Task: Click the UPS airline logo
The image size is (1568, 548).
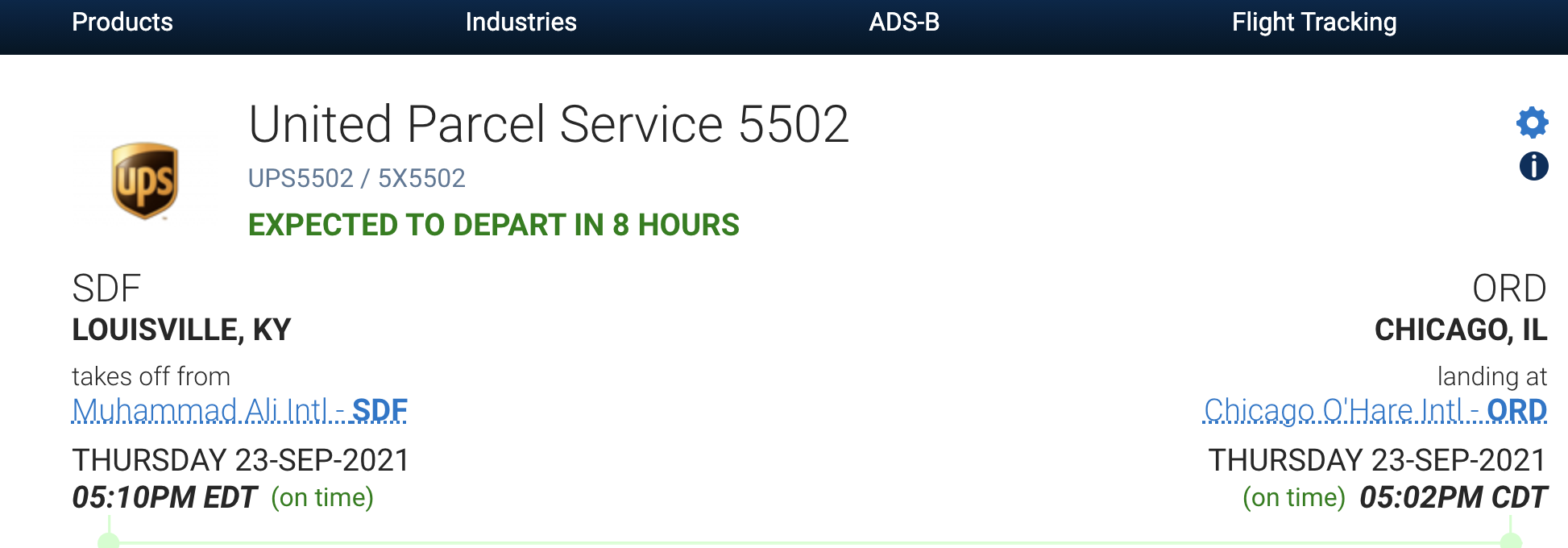Action: click(145, 181)
